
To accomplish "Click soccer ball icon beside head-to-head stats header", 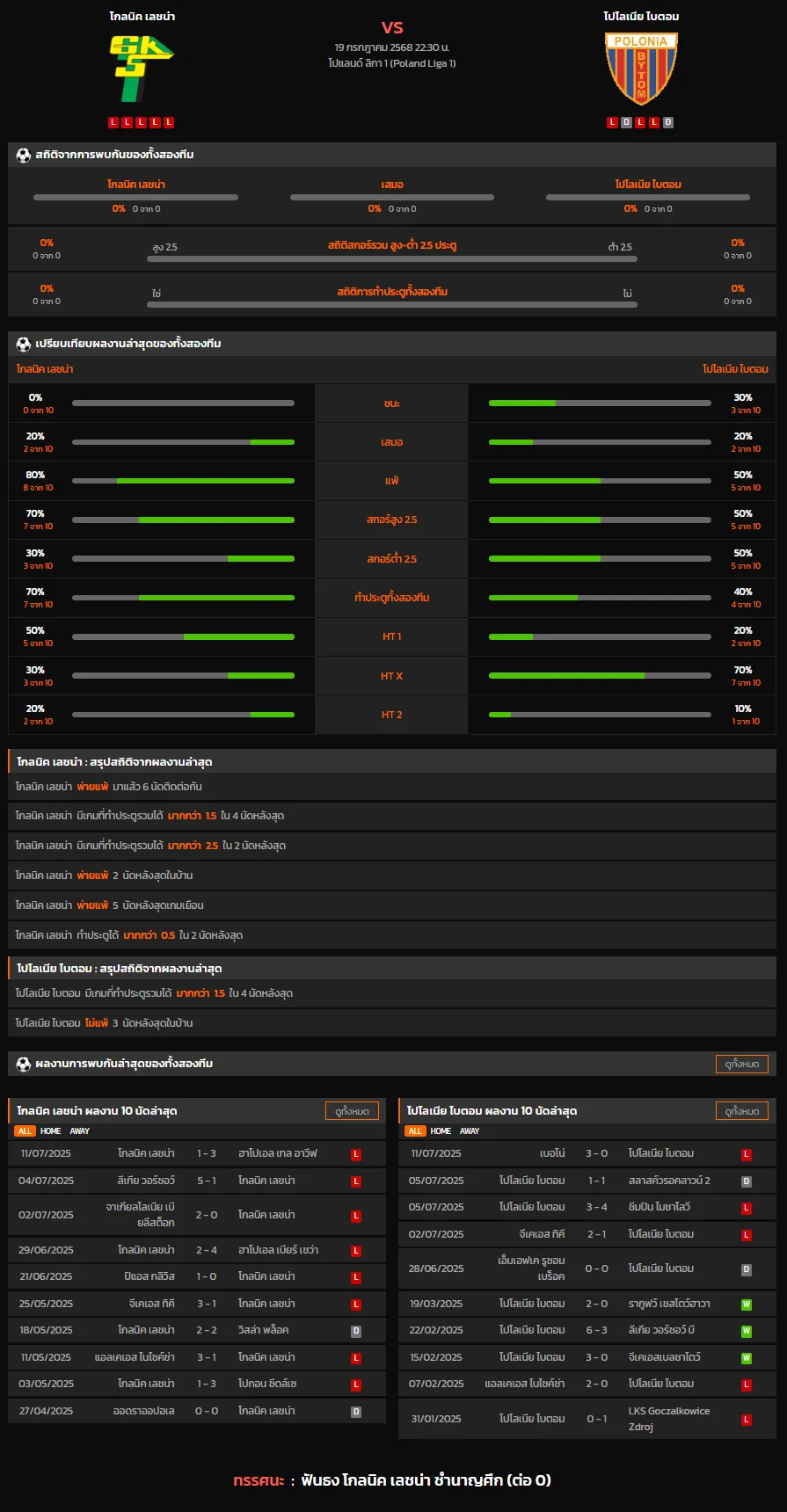I will click(x=24, y=155).
